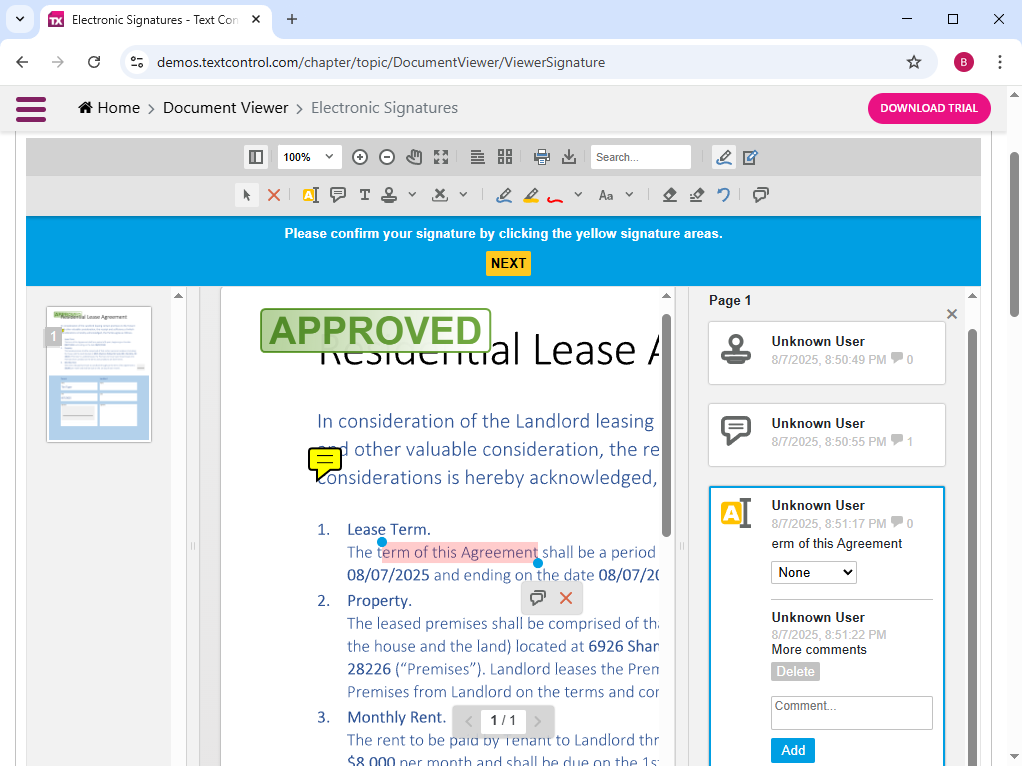Select the text highlight annotation tool
Screen dimensions: 1022x766
310,195
